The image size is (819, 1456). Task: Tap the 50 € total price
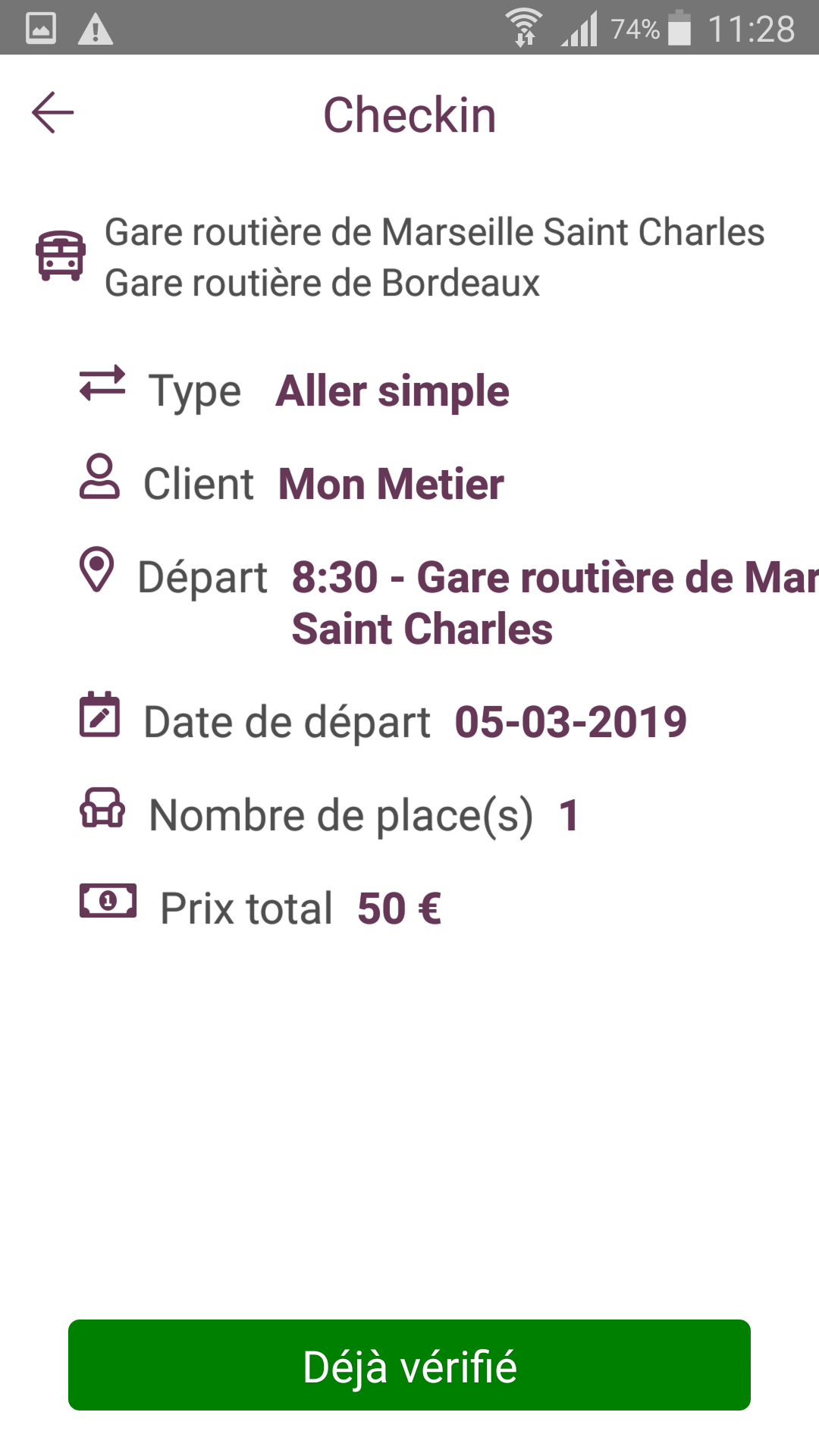tap(399, 908)
